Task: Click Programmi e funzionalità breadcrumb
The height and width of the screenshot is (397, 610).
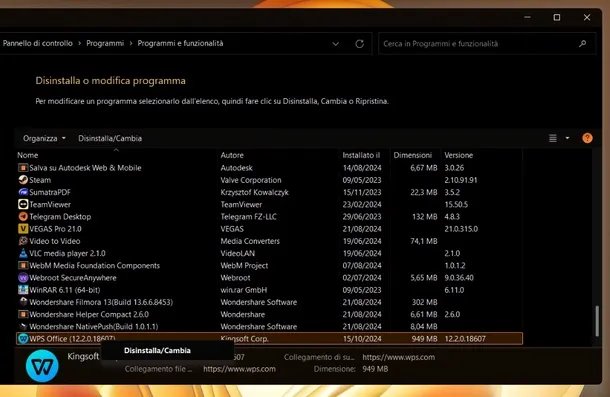Action: tap(181, 43)
